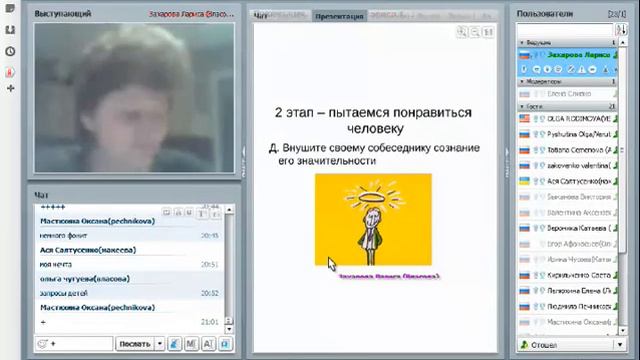The image size is (640, 360).
Task: Open the Послать button dropdown arrow
Action: click(x=160, y=344)
